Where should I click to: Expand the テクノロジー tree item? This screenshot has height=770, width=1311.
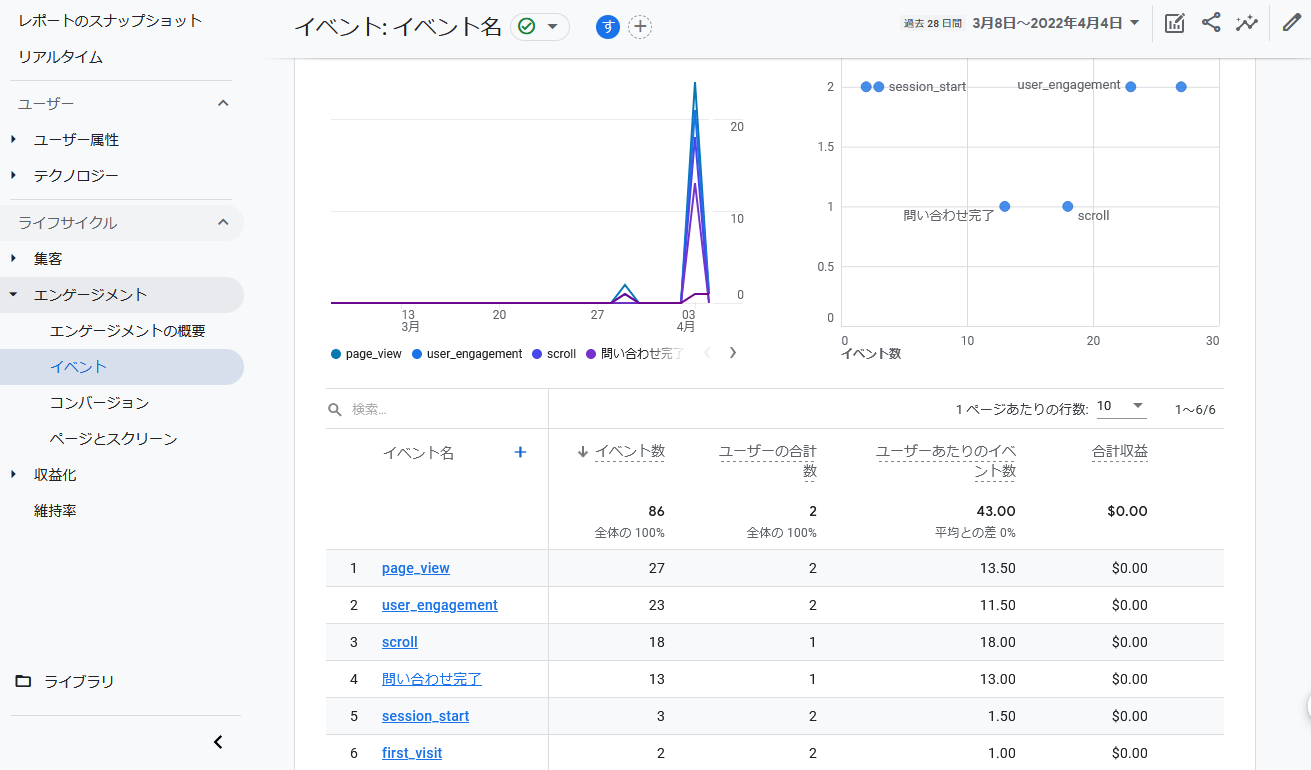14,176
